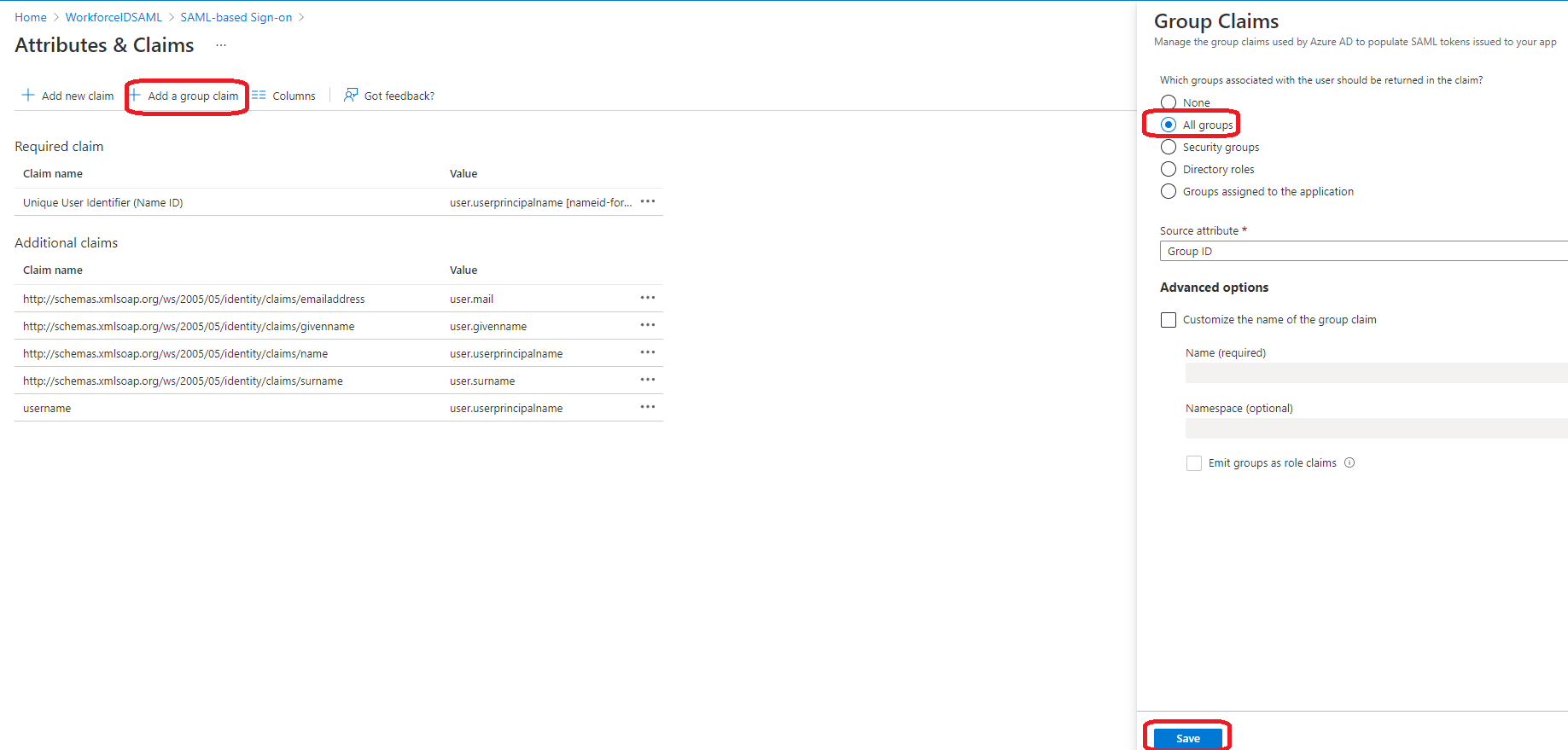Toggle Emit groups as role claims checkbox
The image size is (1568, 750).
click(x=1194, y=463)
